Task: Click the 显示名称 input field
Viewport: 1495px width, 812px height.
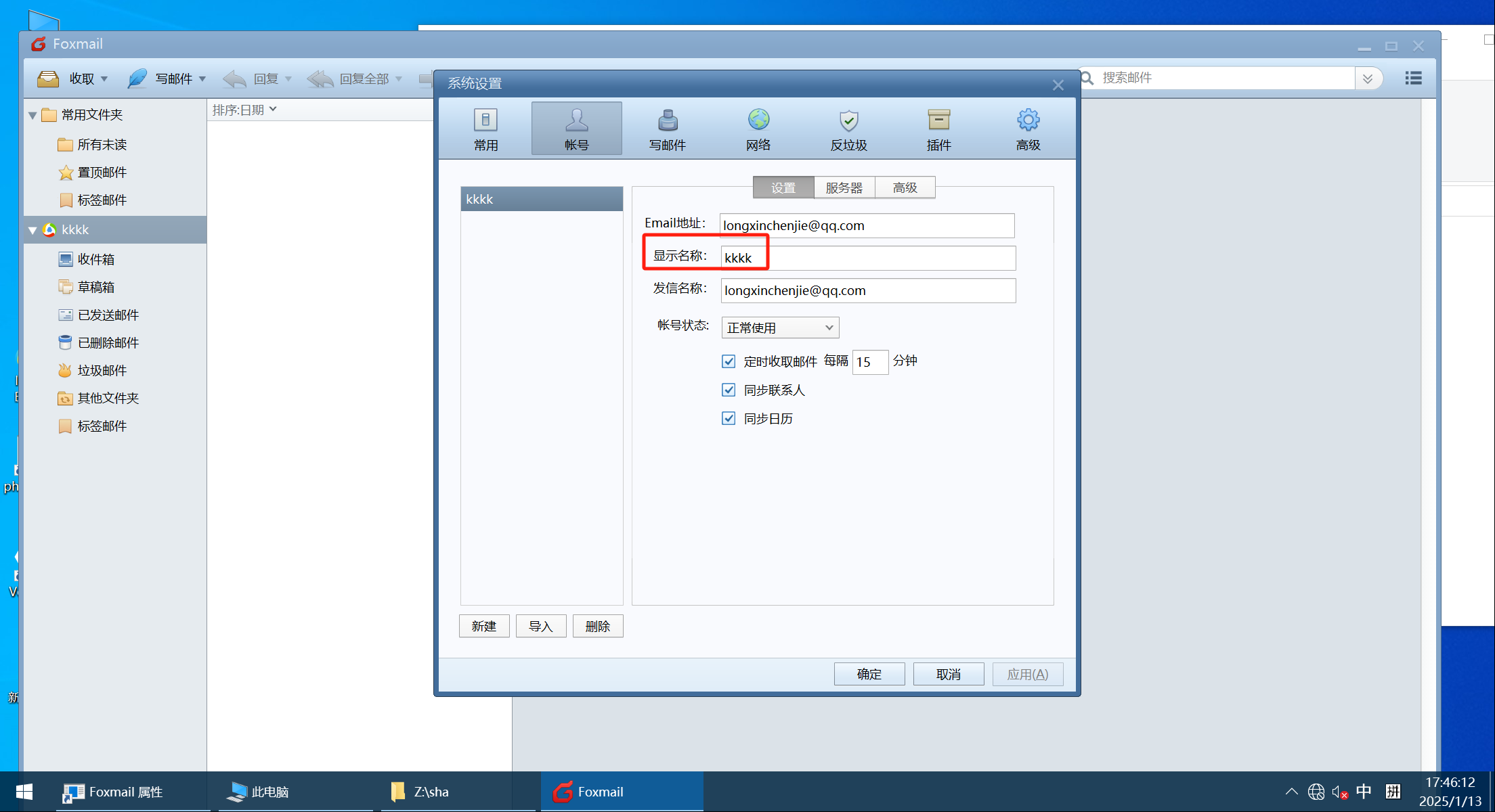Action: [880, 258]
